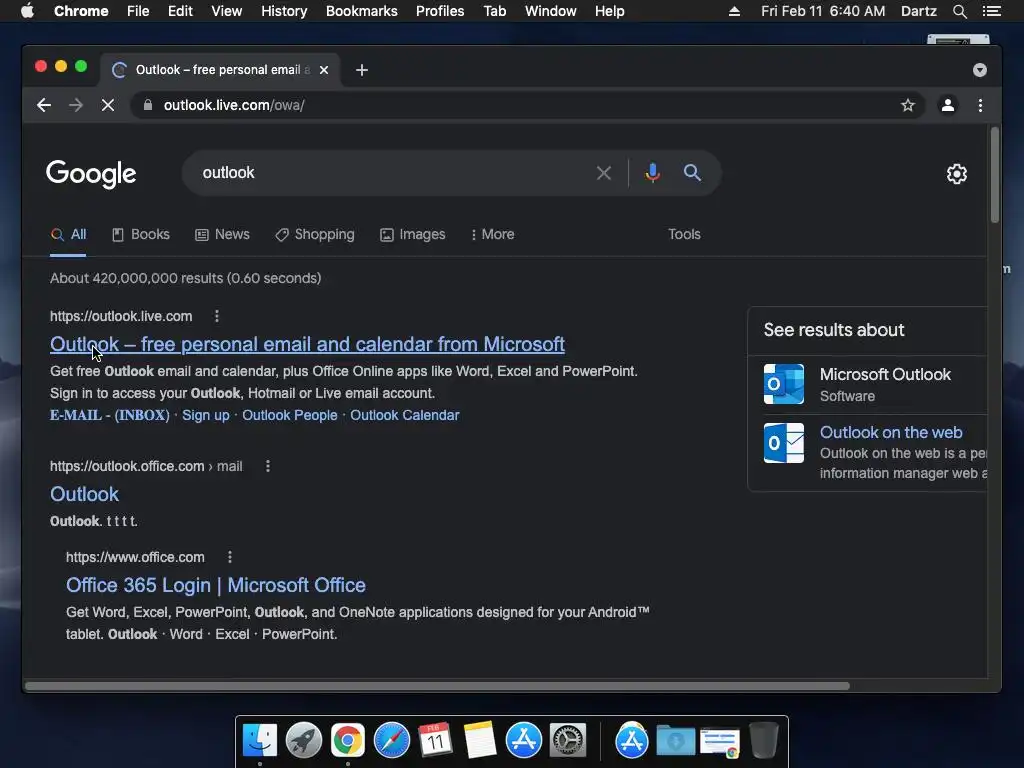Image resolution: width=1024 pixels, height=768 pixels.
Task: Open the Trash in the Dock
Action: [763, 741]
